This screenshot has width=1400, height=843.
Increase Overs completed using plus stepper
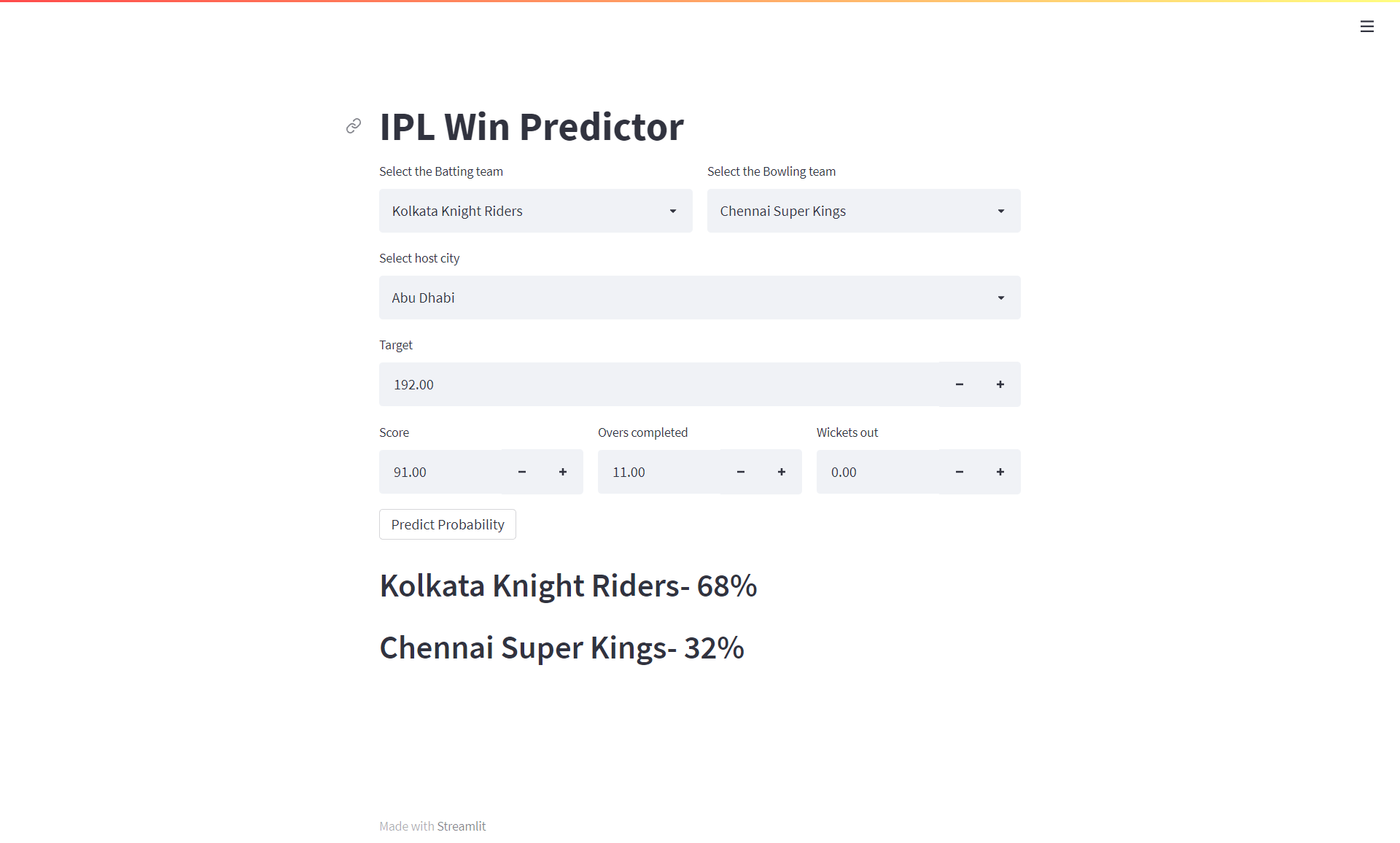(781, 472)
